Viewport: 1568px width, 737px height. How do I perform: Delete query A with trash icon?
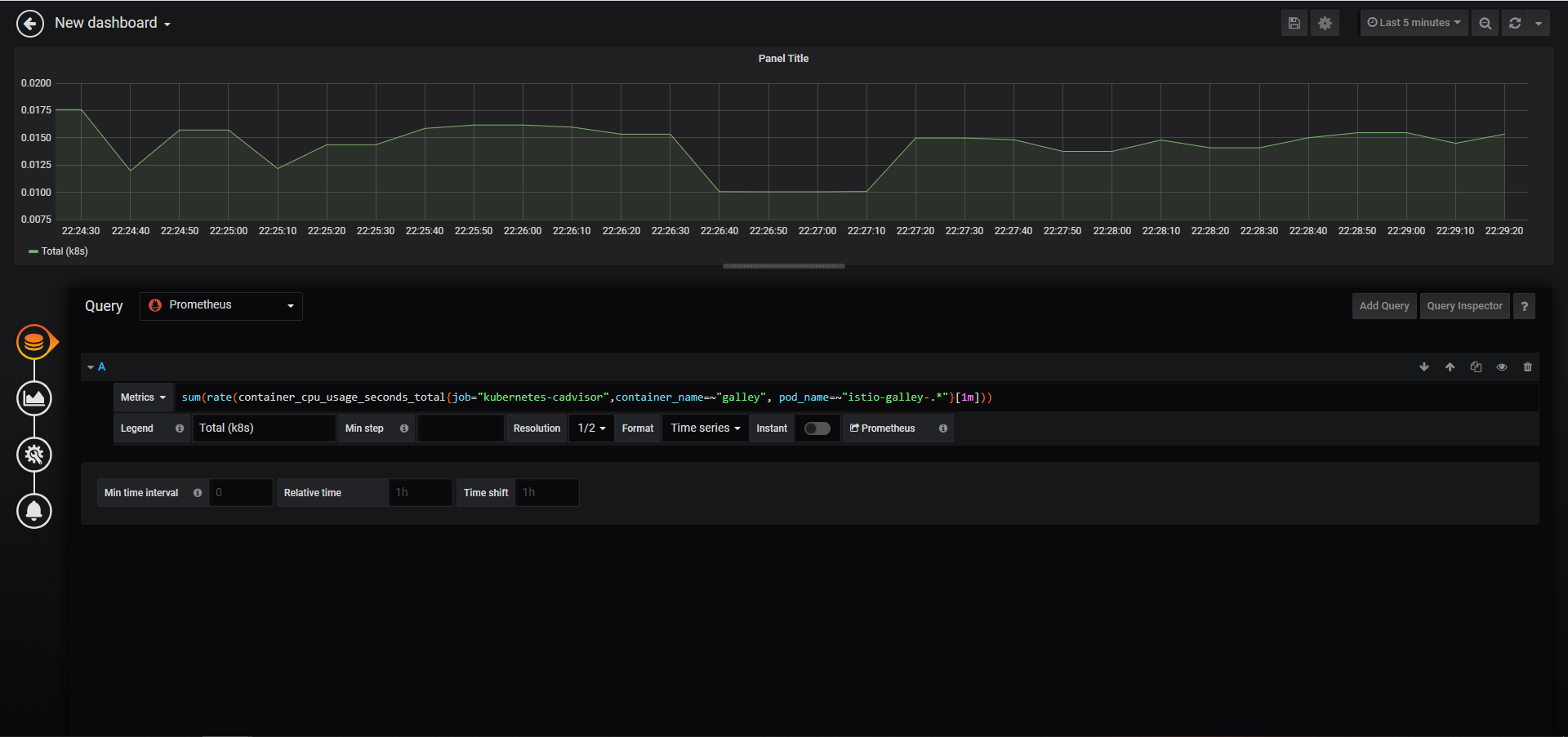click(x=1527, y=367)
